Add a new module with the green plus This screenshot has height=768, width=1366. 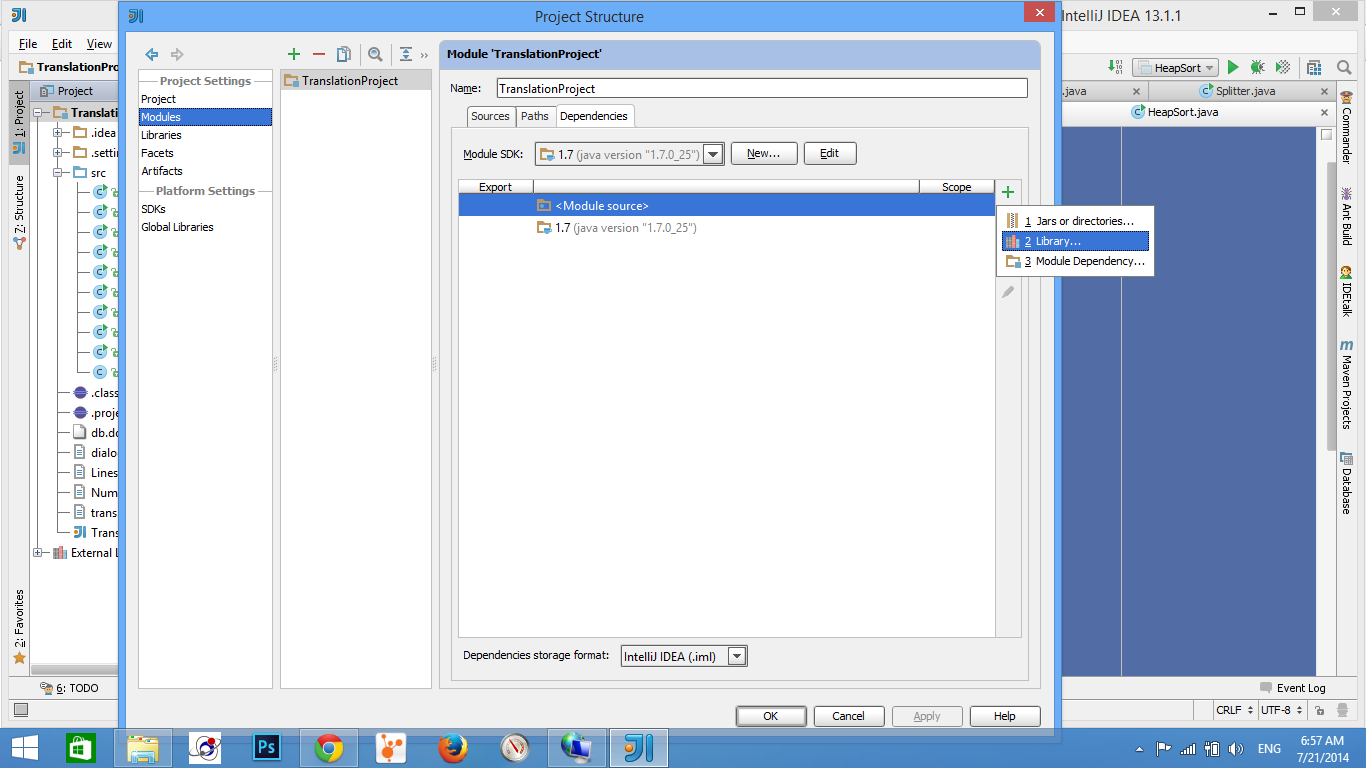(x=294, y=54)
